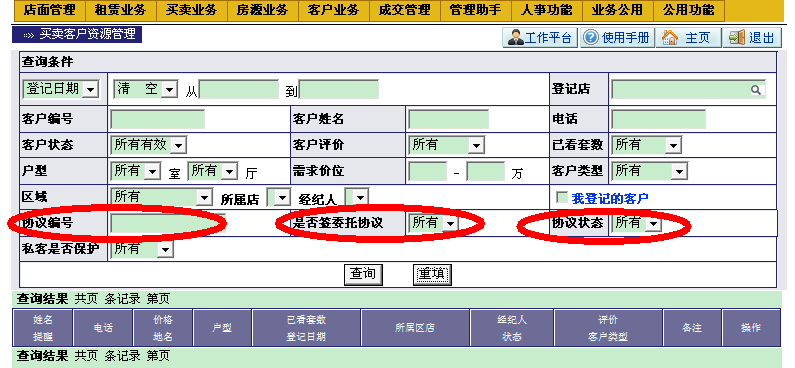Click the 查询 search button
Viewport: 795px width, 368px height.
[363, 275]
